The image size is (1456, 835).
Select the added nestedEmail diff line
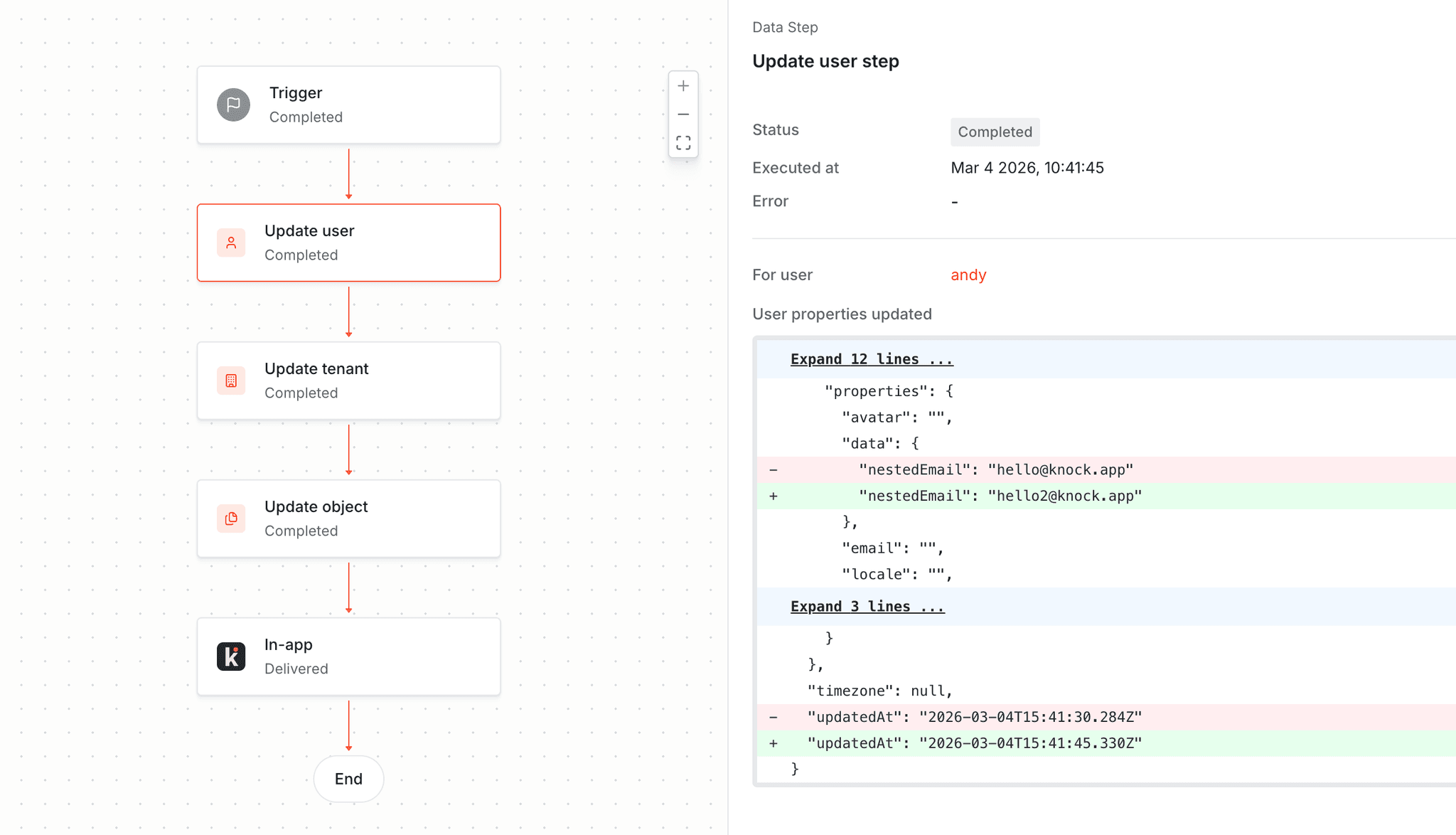pyautogui.click(x=995, y=495)
